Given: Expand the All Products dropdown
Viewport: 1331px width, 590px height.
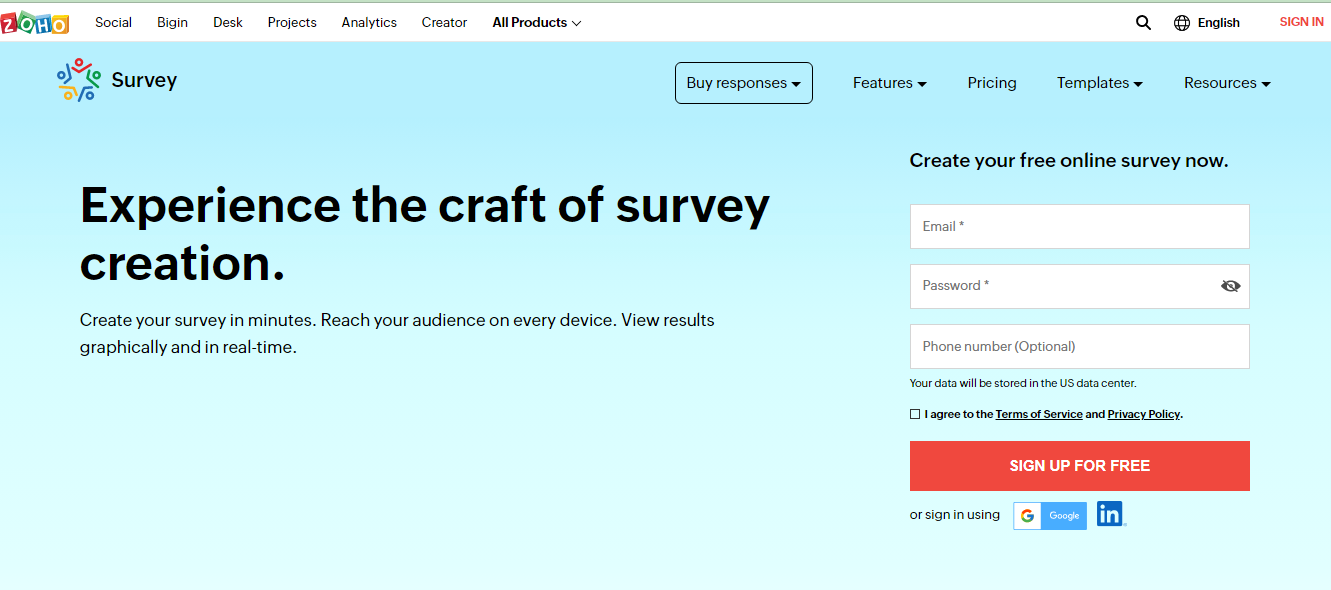Looking at the screenshot, I should pos(537,22).
